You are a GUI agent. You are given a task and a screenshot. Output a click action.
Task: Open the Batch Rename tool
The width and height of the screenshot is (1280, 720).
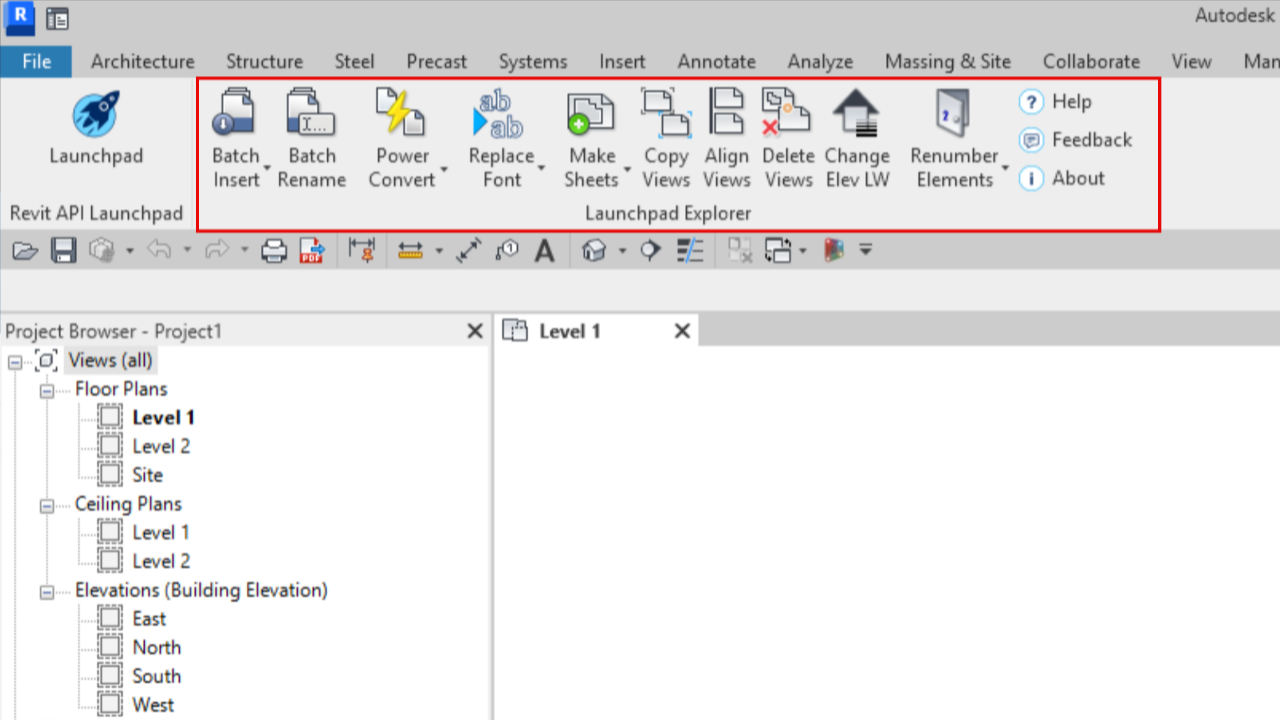312,137
